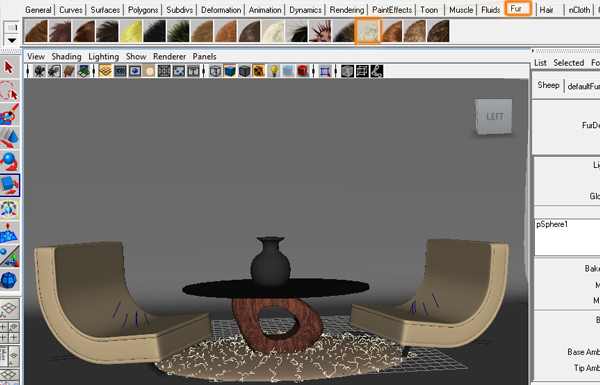
Task: Toggle the gate mask display
Action: [x=149, y=71]
